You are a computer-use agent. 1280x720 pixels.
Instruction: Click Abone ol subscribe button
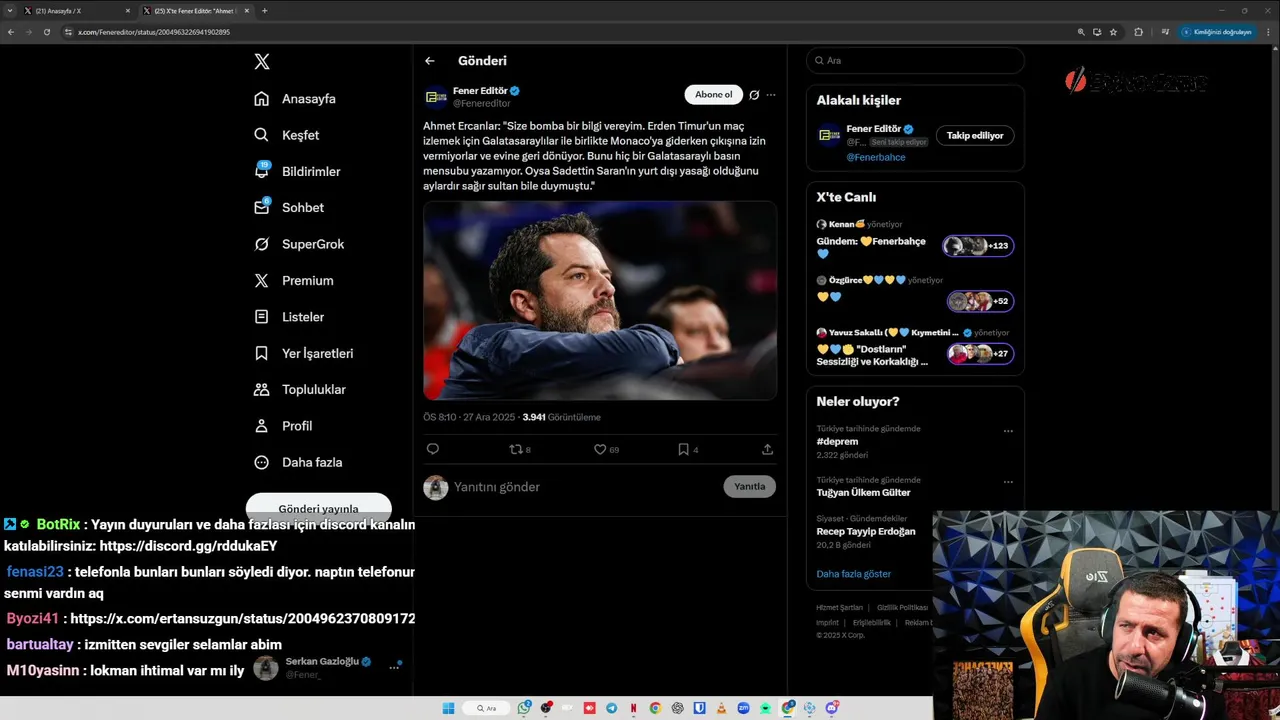tap(713, 95)
